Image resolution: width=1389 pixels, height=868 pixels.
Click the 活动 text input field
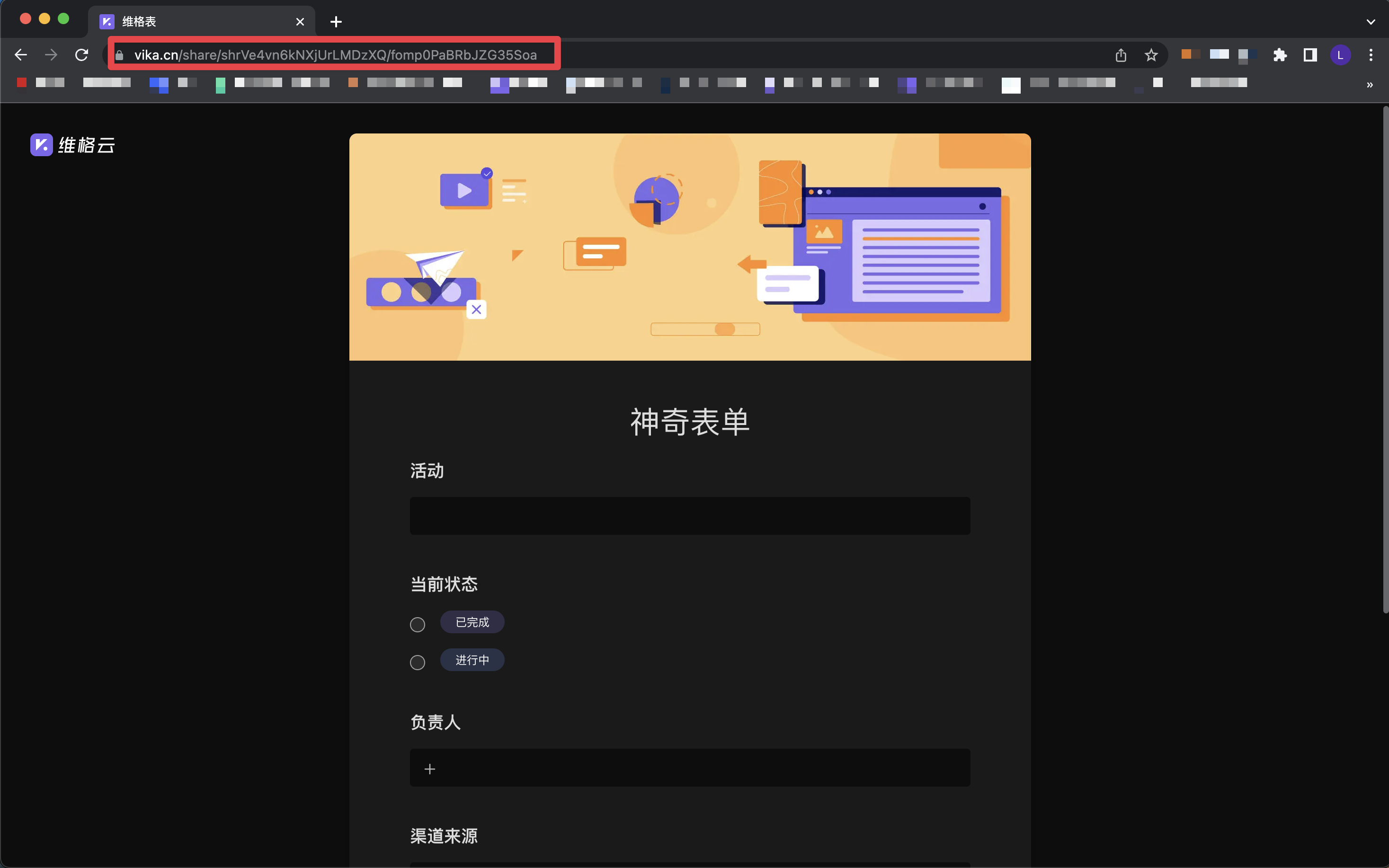pos(690,515)
